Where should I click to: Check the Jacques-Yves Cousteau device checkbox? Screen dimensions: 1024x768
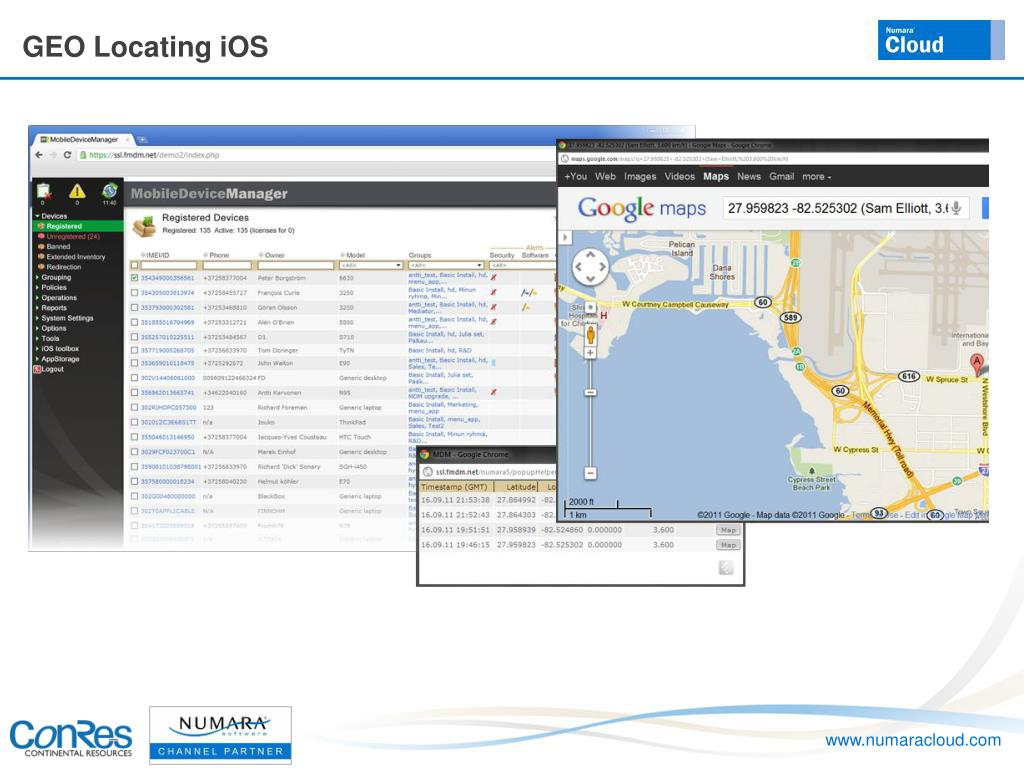[135, 437]
